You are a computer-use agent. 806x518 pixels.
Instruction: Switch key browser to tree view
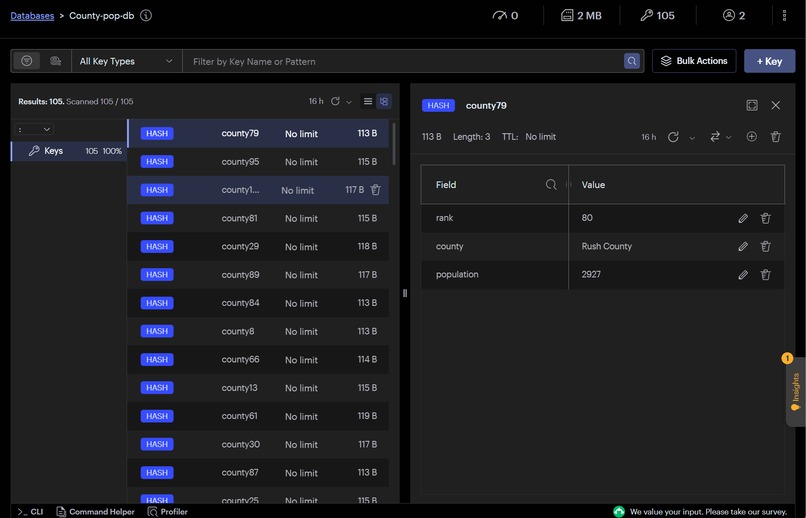[383, 101]
